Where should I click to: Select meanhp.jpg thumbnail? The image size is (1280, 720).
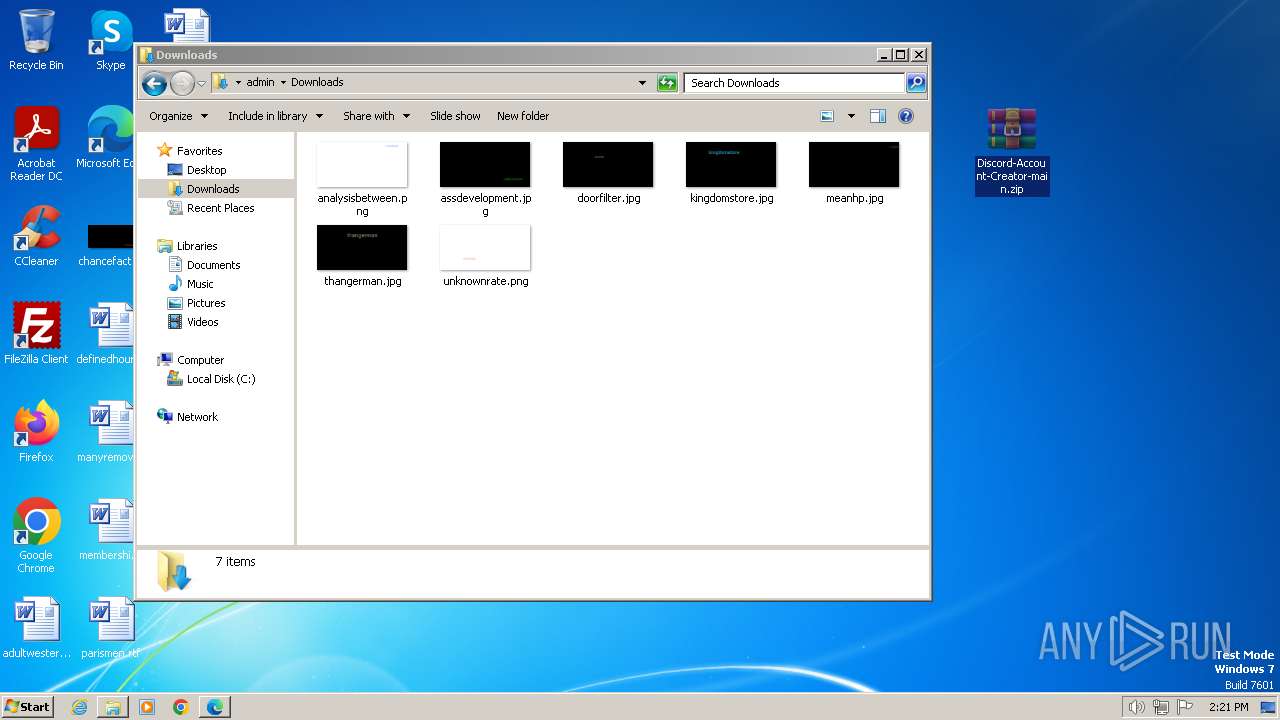tap(854, 165)
